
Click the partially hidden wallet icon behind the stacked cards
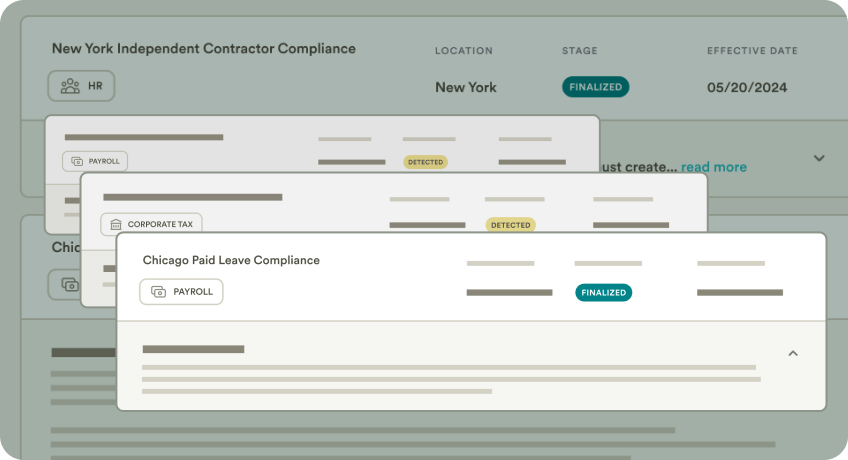[x=70, y=285]
